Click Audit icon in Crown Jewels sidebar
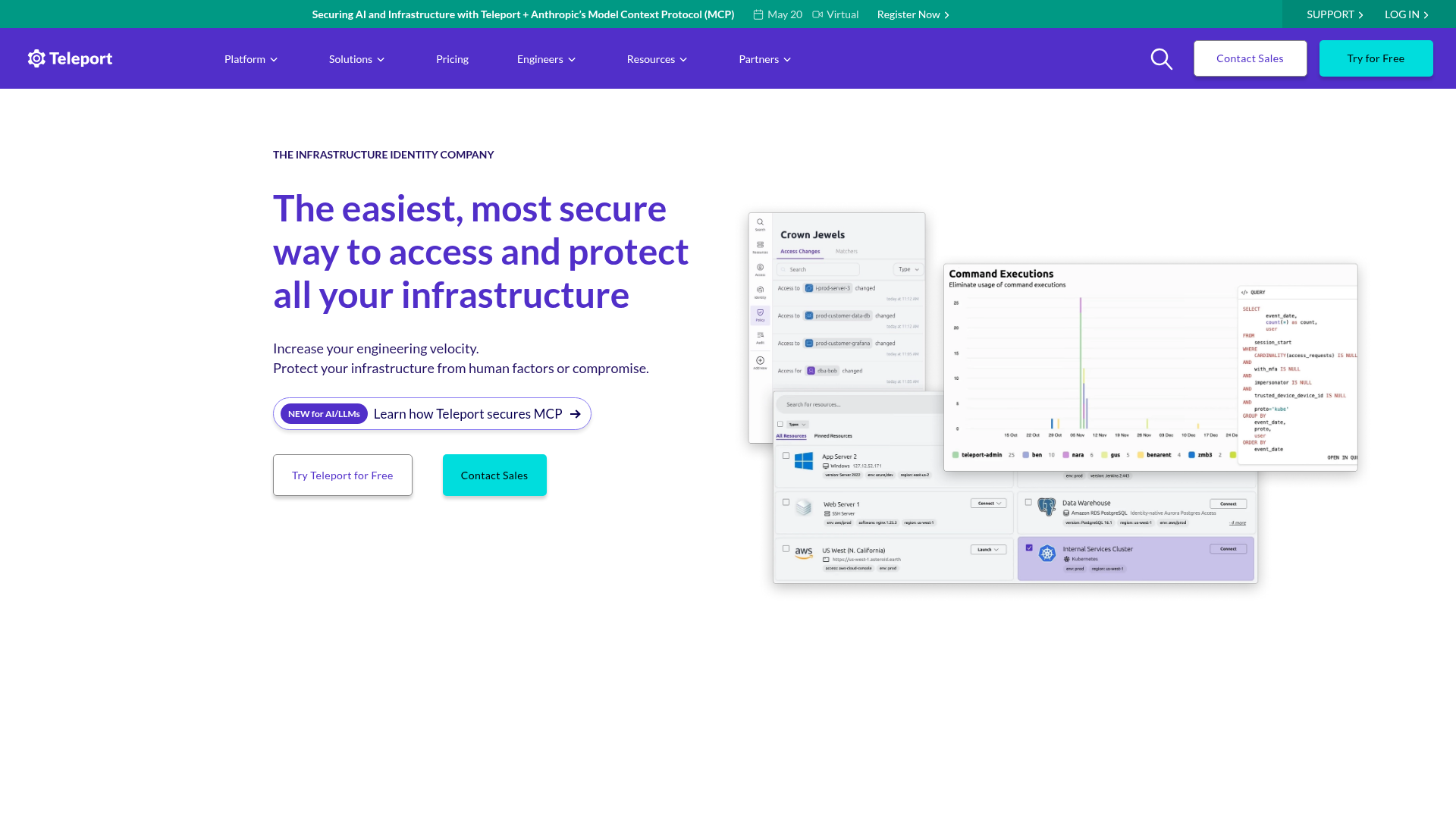The image size is (1456, 819). pos(760,334)
